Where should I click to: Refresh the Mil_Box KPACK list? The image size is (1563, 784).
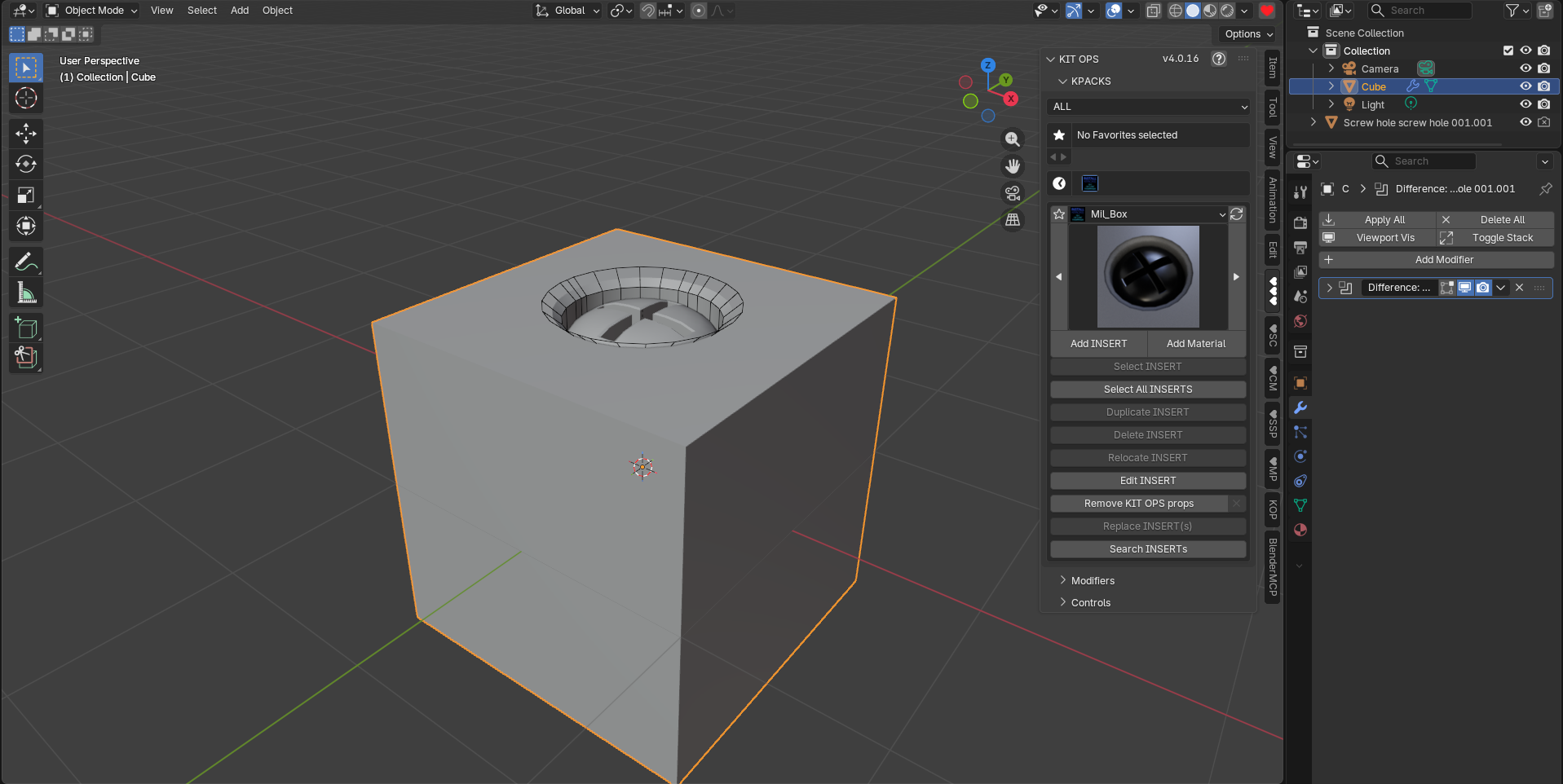pos(1237,214)
